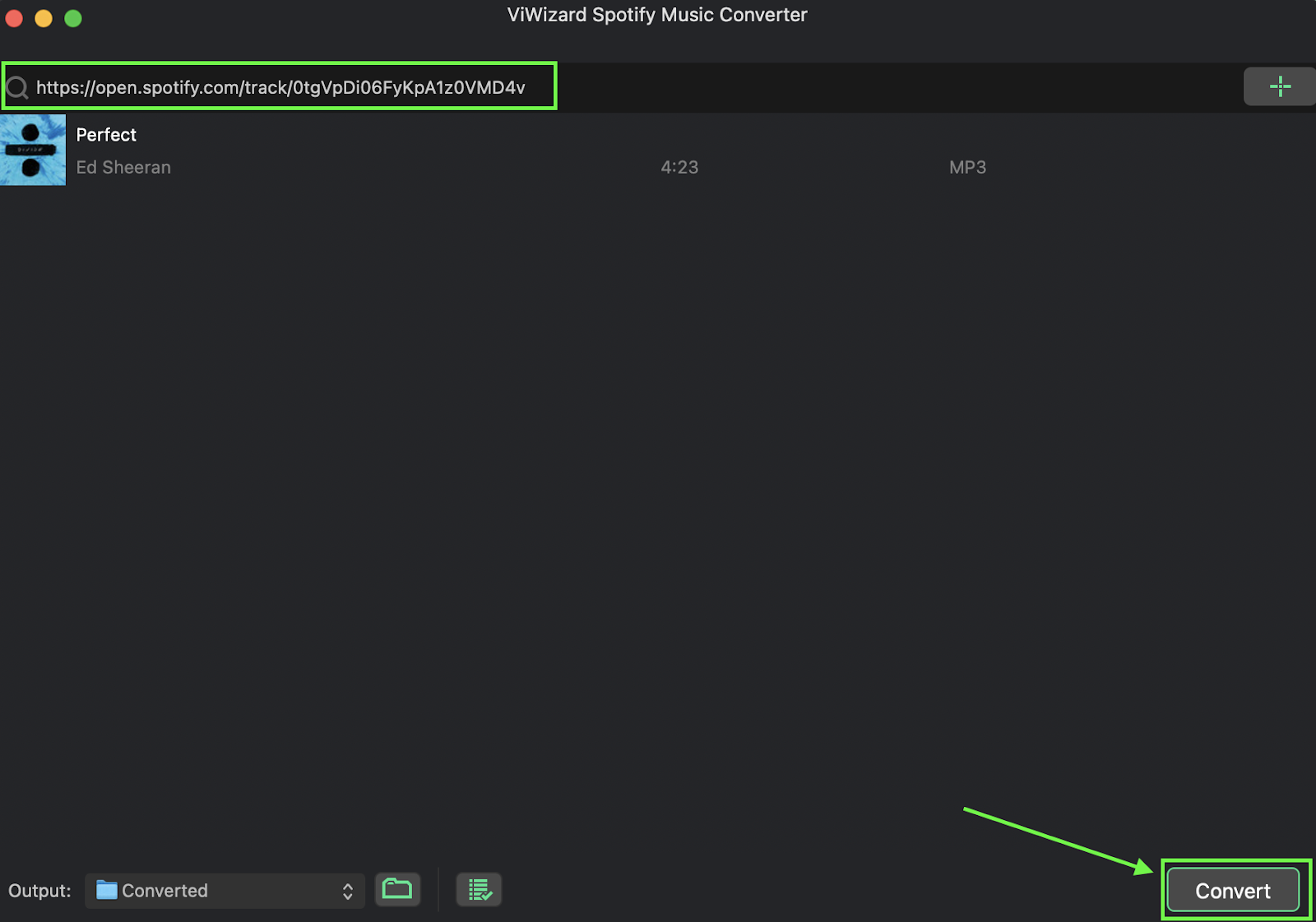Click the Convert button
Image resolution: width=1316 pixels, height=922 pixels.
[x=1232, y=891]
